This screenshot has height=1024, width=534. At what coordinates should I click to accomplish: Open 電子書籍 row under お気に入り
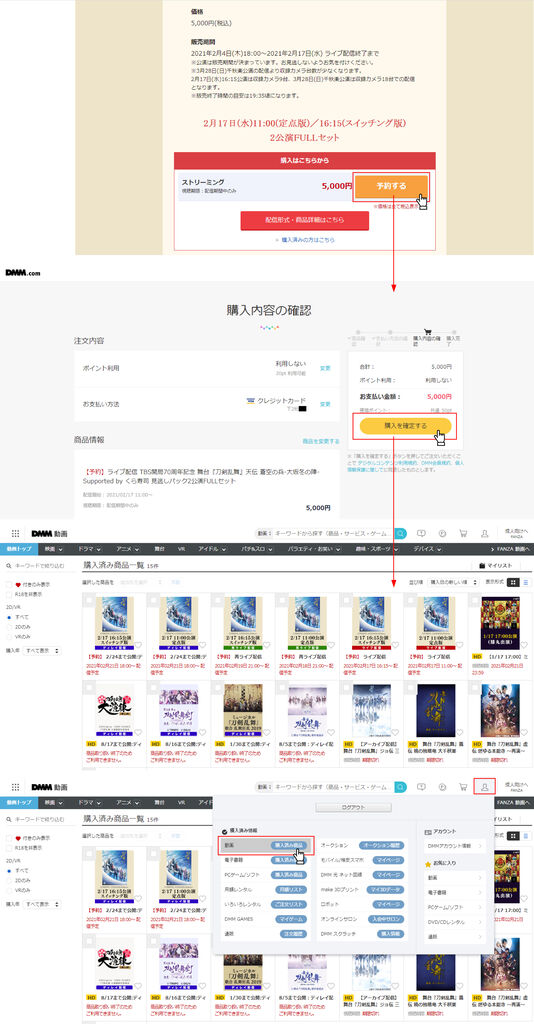(x=454, y=893)
